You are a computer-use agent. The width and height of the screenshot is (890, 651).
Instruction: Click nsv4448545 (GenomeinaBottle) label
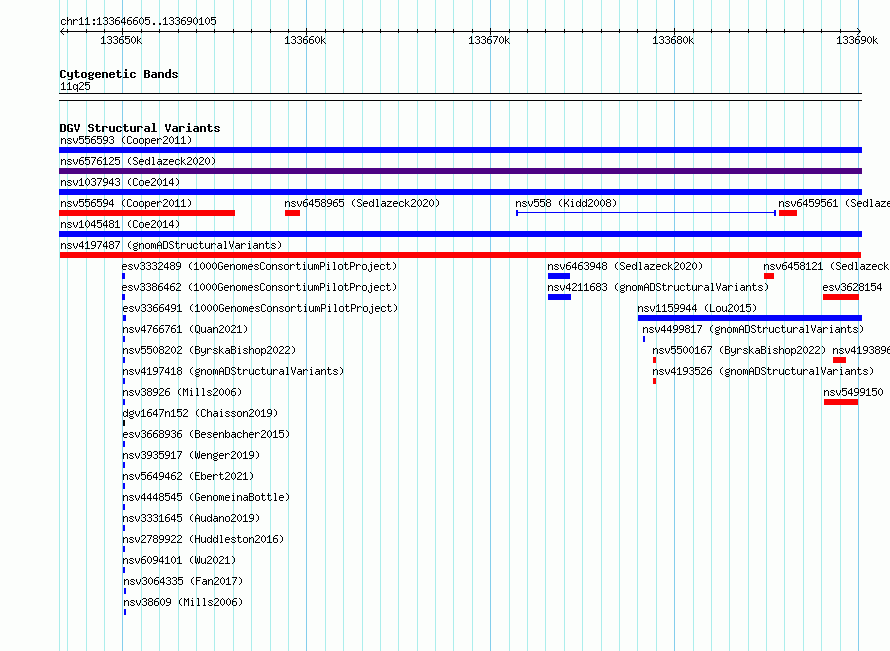point(206,497)
